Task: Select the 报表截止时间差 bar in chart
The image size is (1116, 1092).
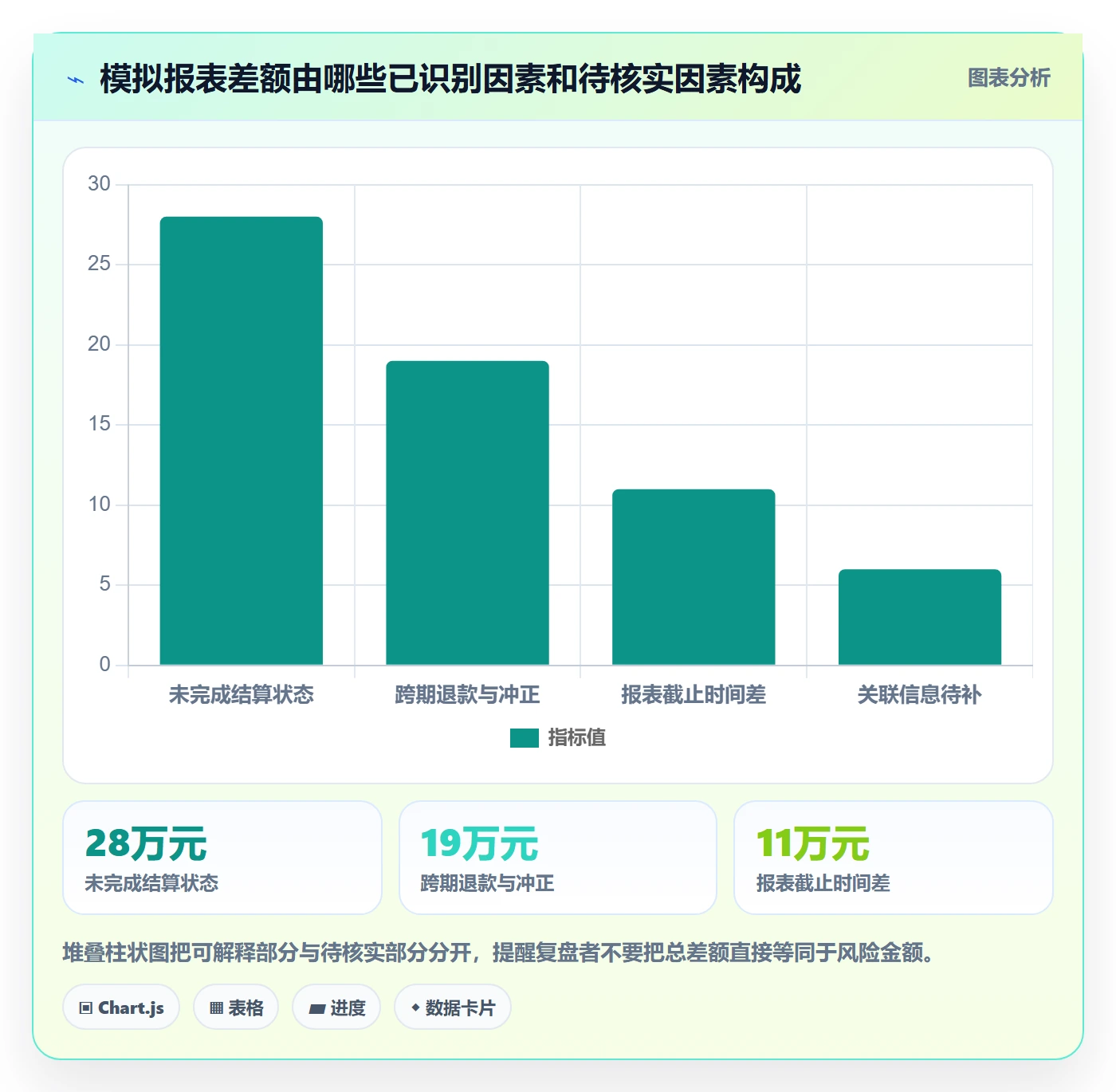Action: [694, 577]
